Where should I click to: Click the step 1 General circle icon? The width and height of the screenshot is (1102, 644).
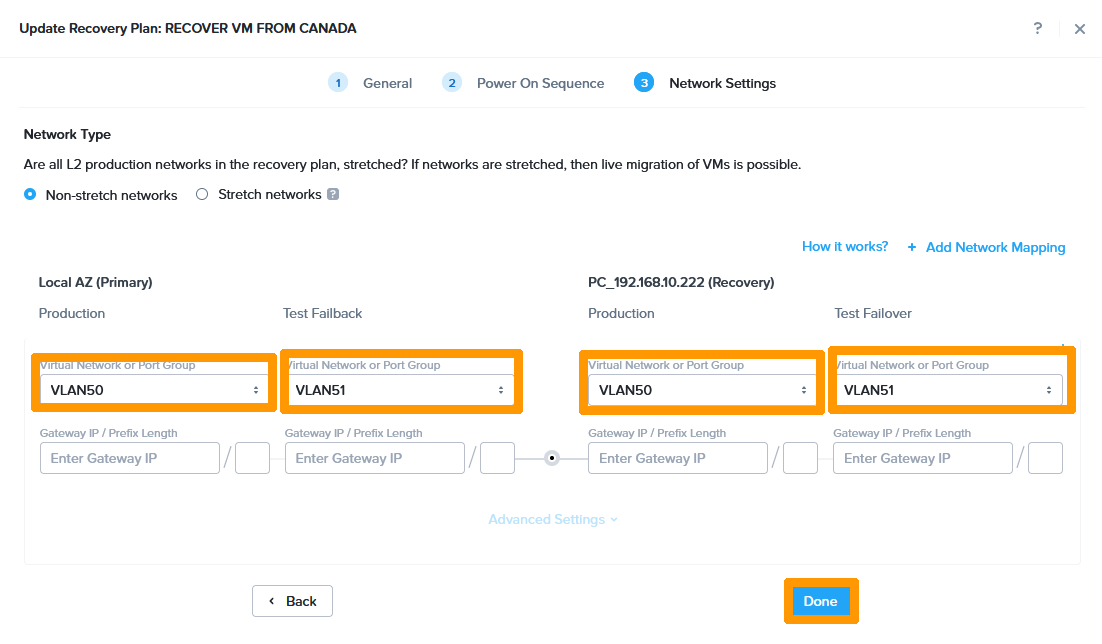(x=338, y=83)
